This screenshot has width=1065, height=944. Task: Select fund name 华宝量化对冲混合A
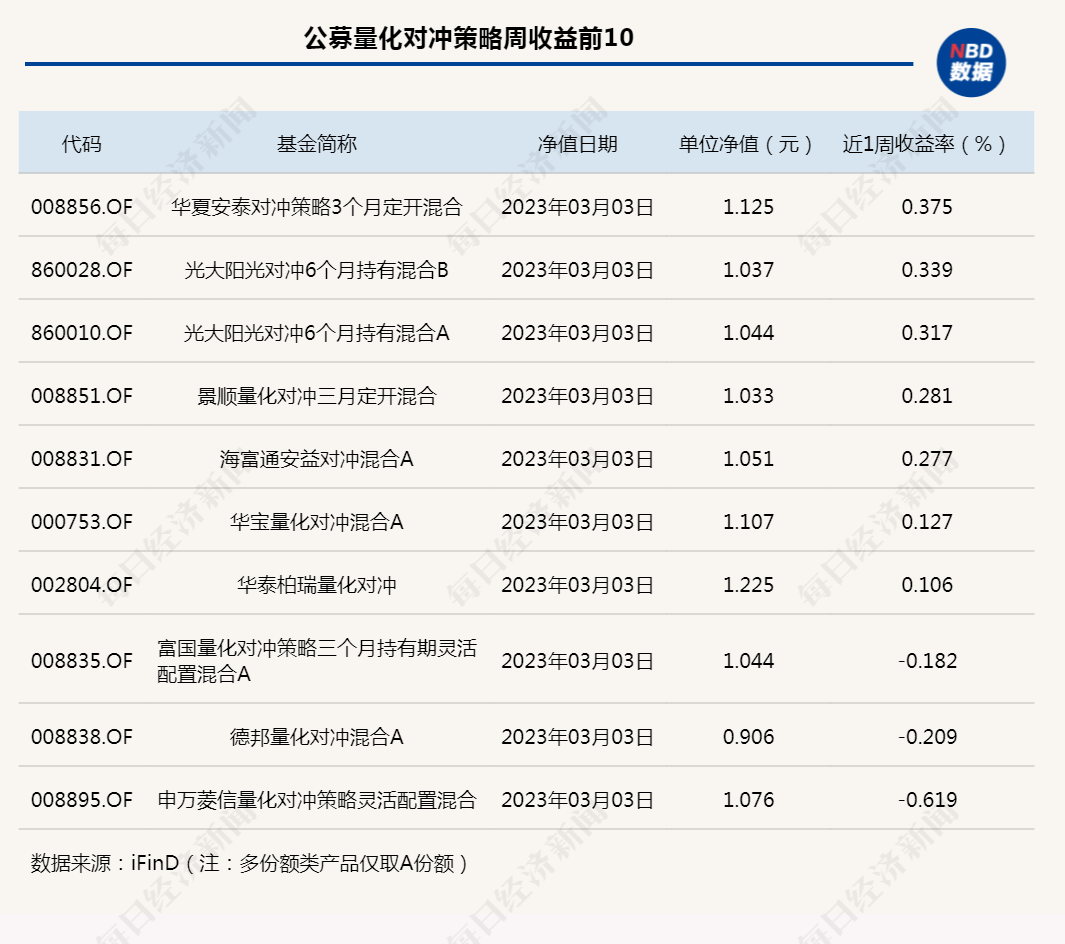(317, 522)
